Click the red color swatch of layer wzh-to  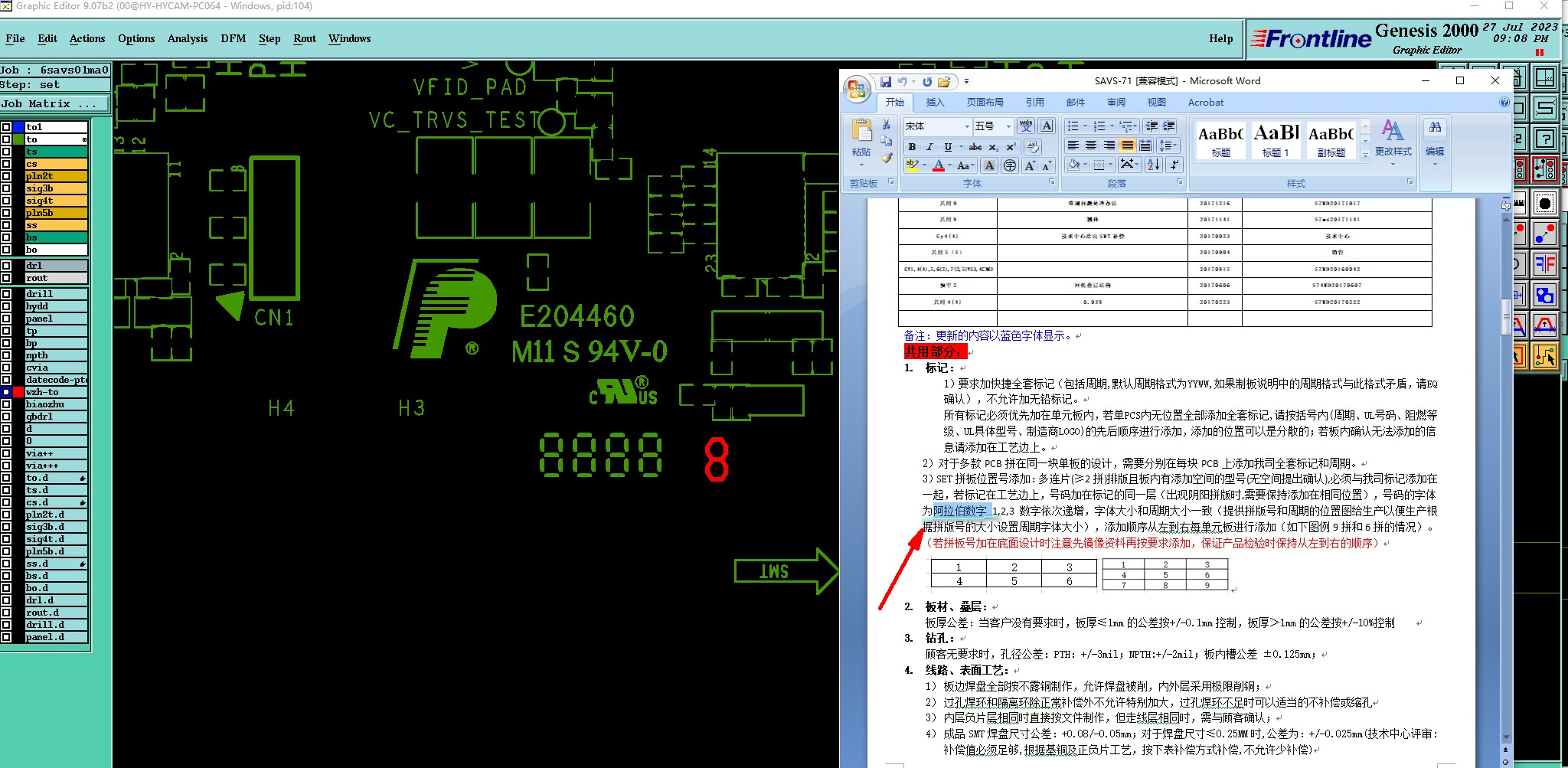pos(18,392)
